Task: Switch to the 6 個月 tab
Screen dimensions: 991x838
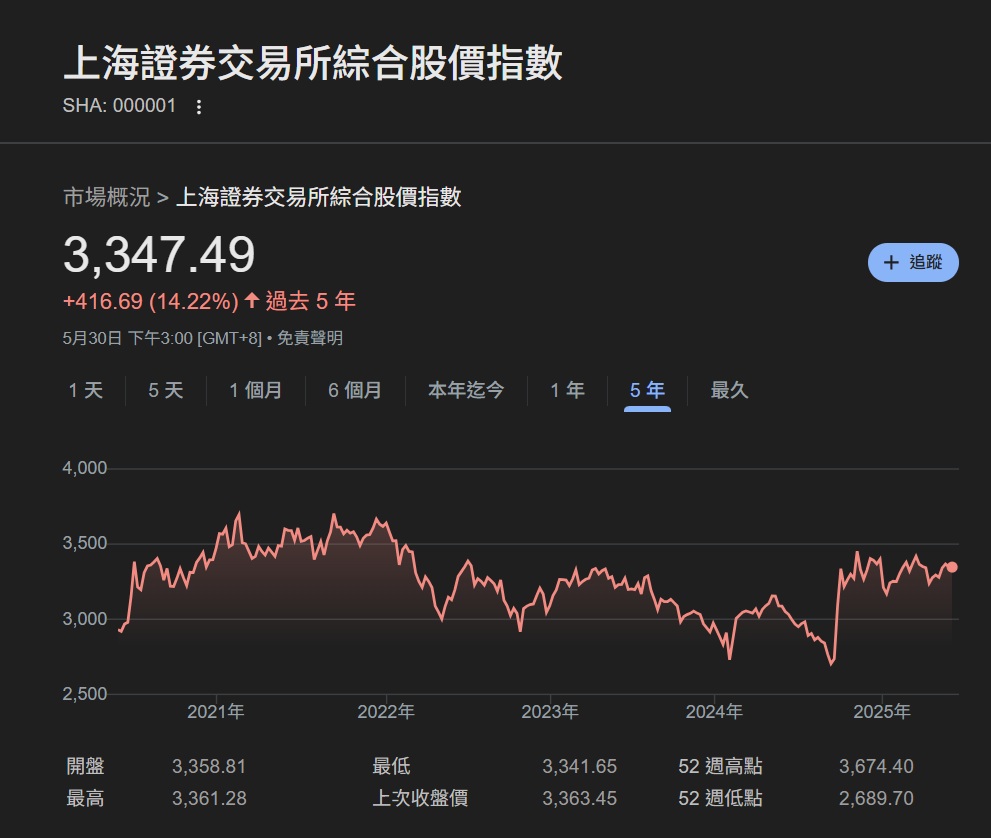Action: 355,390
